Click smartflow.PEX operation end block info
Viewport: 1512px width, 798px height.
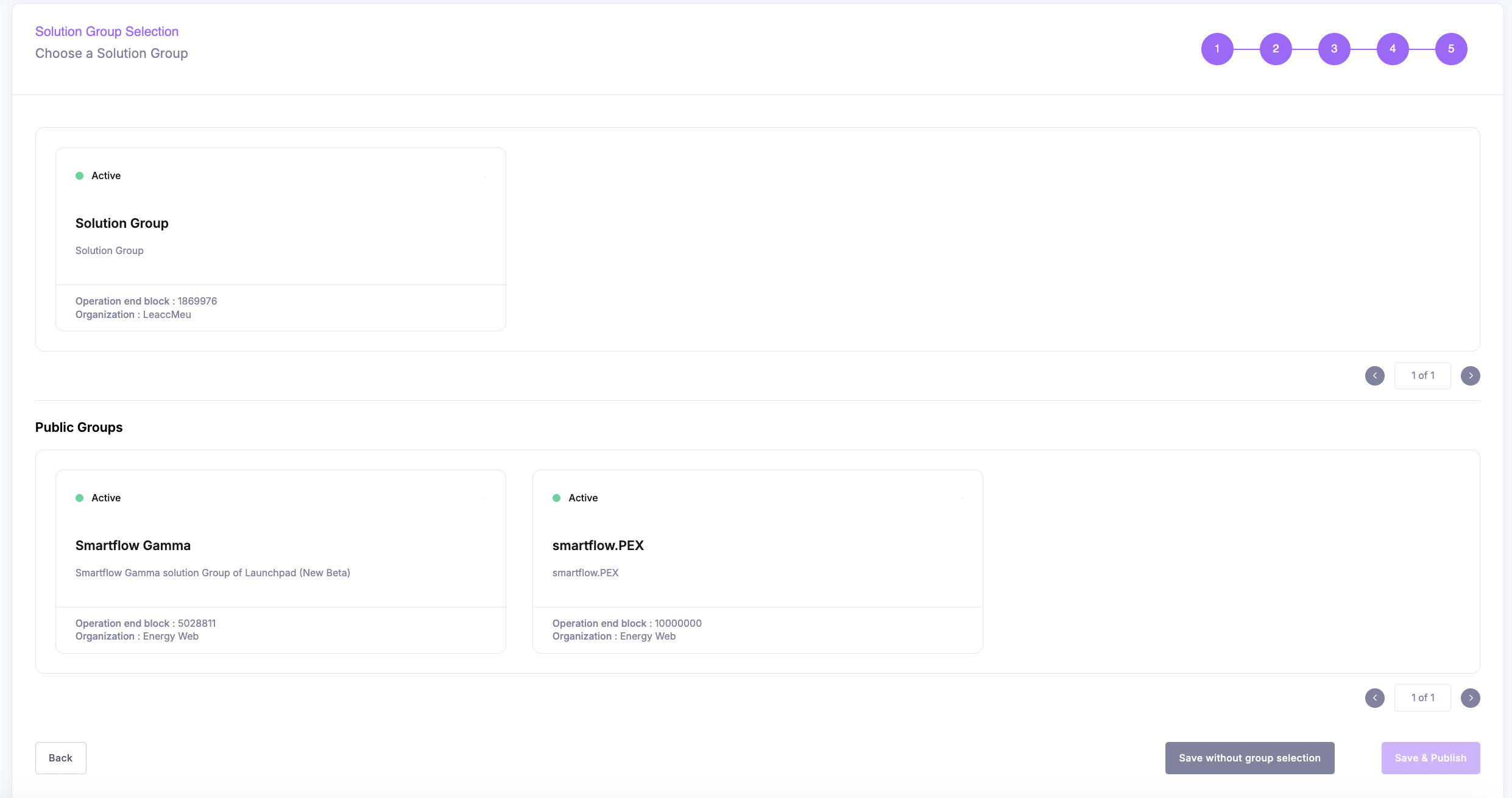point(627,623)
